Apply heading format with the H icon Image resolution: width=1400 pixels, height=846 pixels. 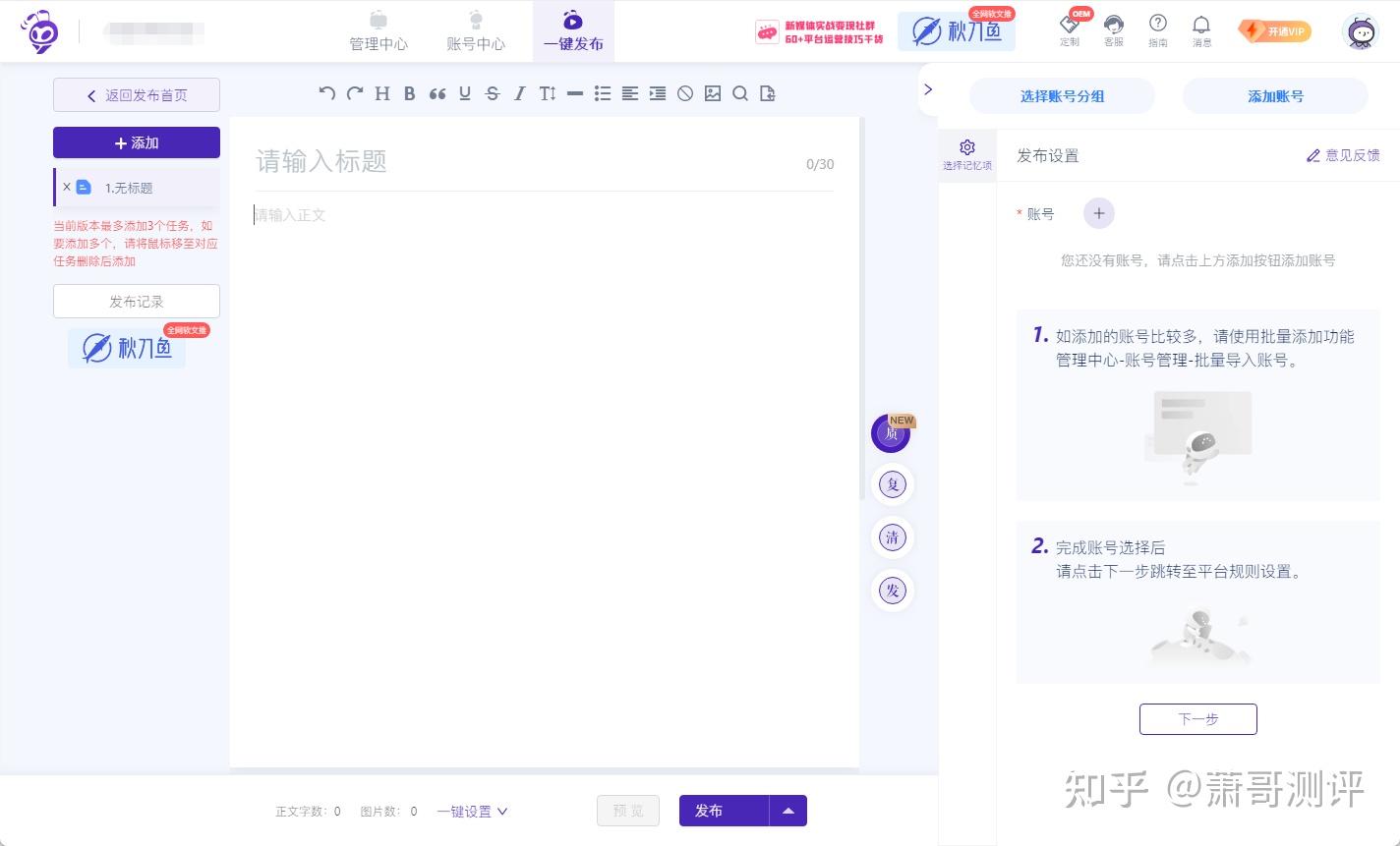(x=382, y=93)
